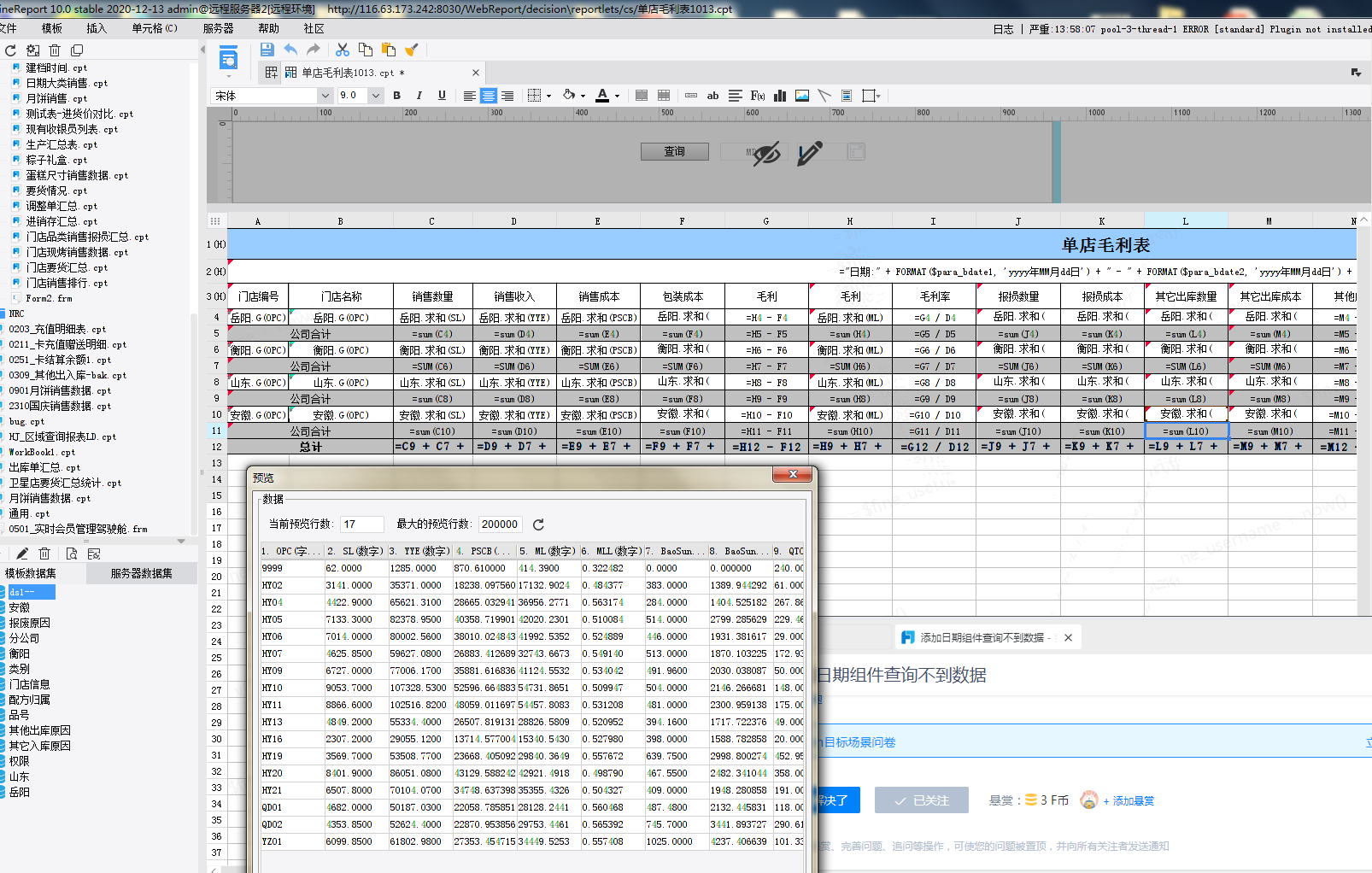1372x873 pixels.
Task: Delete dataset via dataset panel trash icon
Action: point(45,554)
